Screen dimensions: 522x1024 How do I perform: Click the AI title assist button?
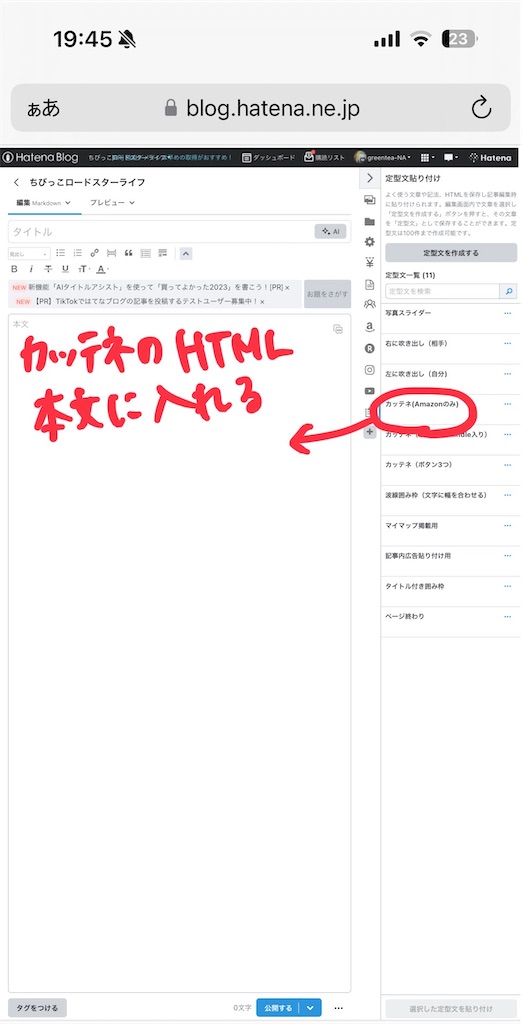331,231
